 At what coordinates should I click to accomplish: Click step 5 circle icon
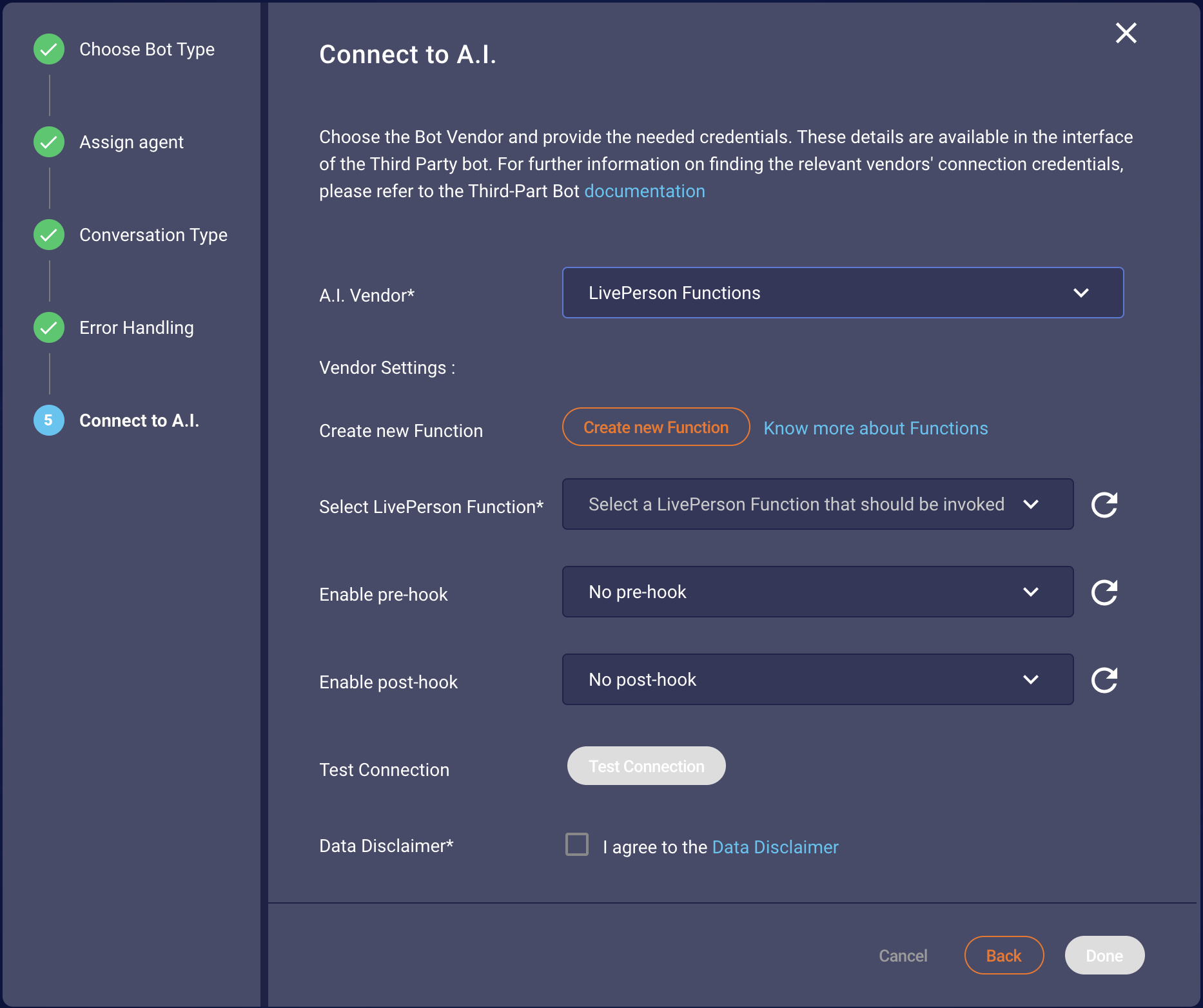(x=49, y=420)
